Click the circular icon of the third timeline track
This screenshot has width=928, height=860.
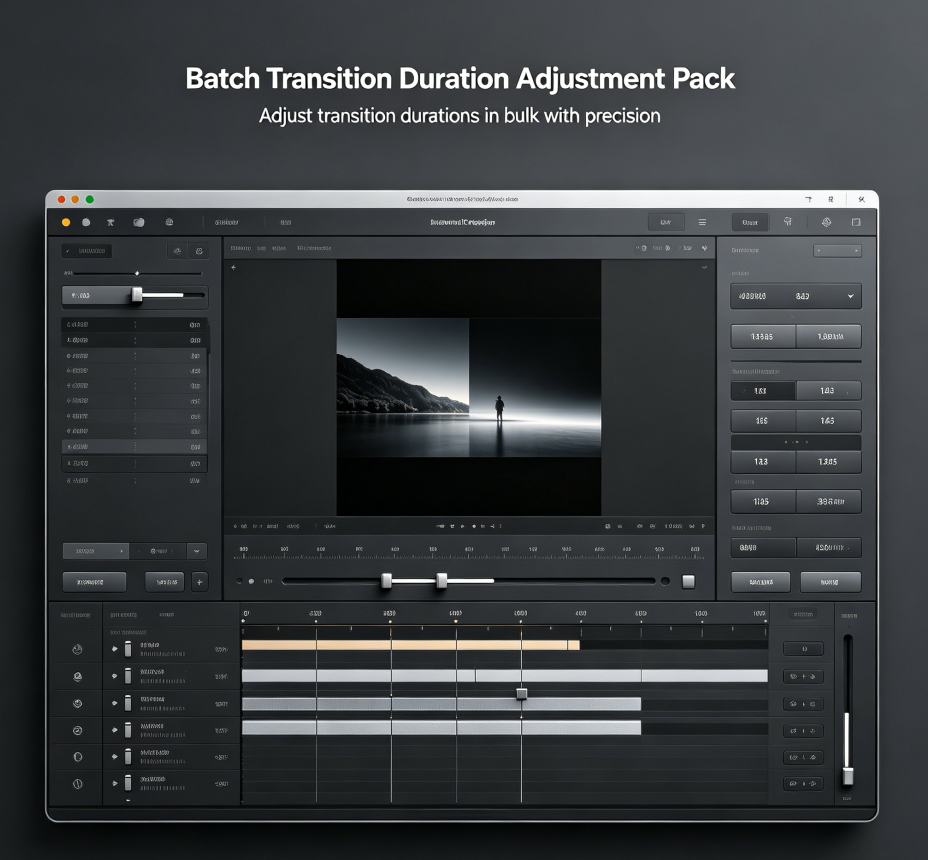pos(78,704)
